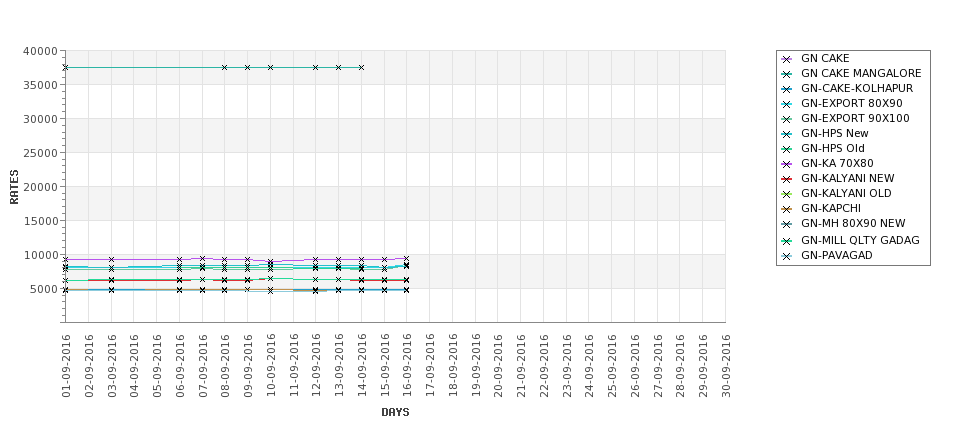Click the 37500 data point on 14-09-2016

click(361, 67)
